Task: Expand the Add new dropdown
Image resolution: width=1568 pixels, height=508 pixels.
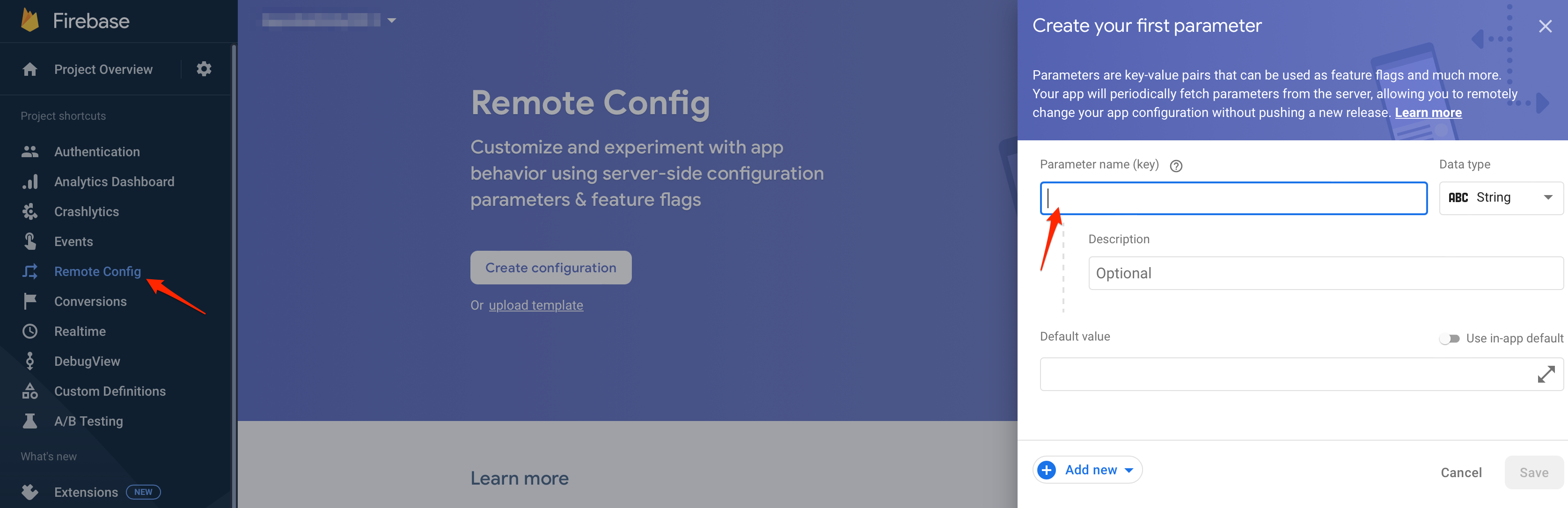Action: tap(1129, 470)
